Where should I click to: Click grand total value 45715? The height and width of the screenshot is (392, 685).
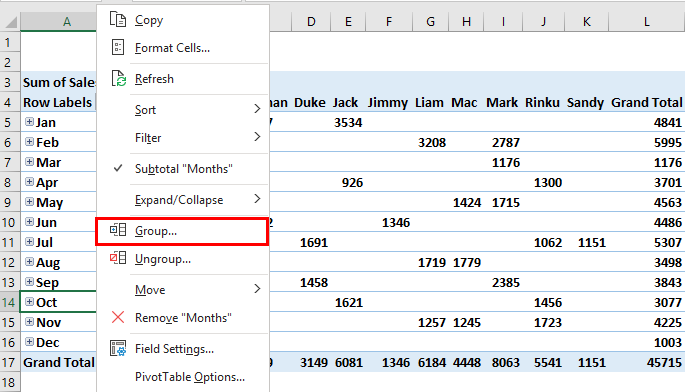point(664,363)
